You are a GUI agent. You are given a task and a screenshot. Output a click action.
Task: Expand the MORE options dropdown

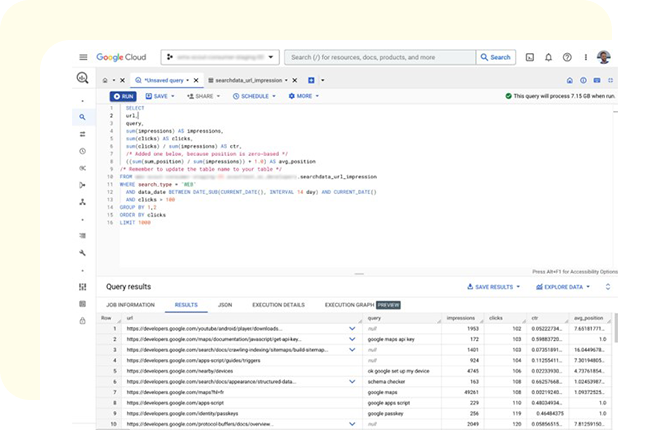pos(304,97)
